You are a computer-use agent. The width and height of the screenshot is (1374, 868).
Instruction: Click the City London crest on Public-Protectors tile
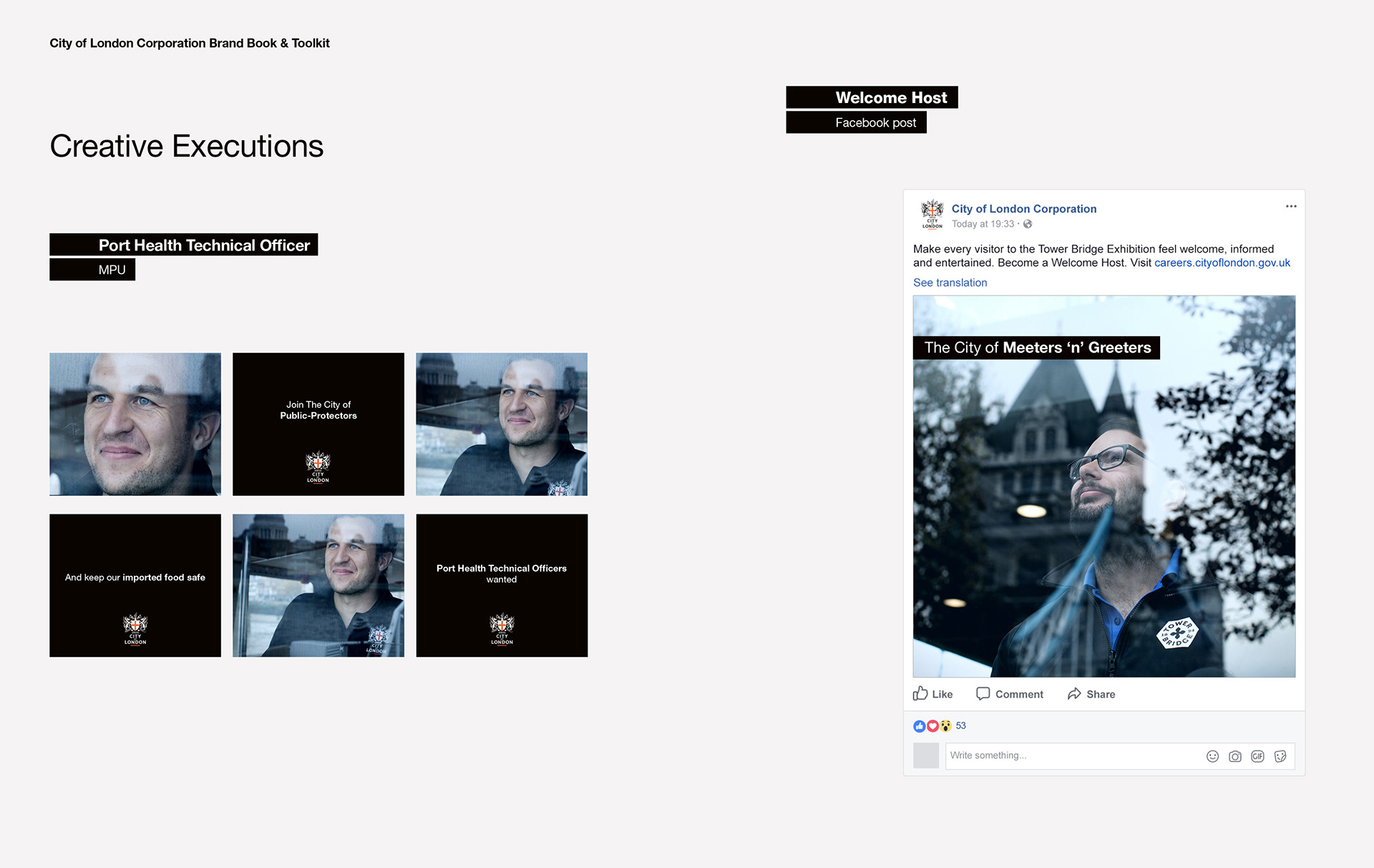(x=318, y=467)
